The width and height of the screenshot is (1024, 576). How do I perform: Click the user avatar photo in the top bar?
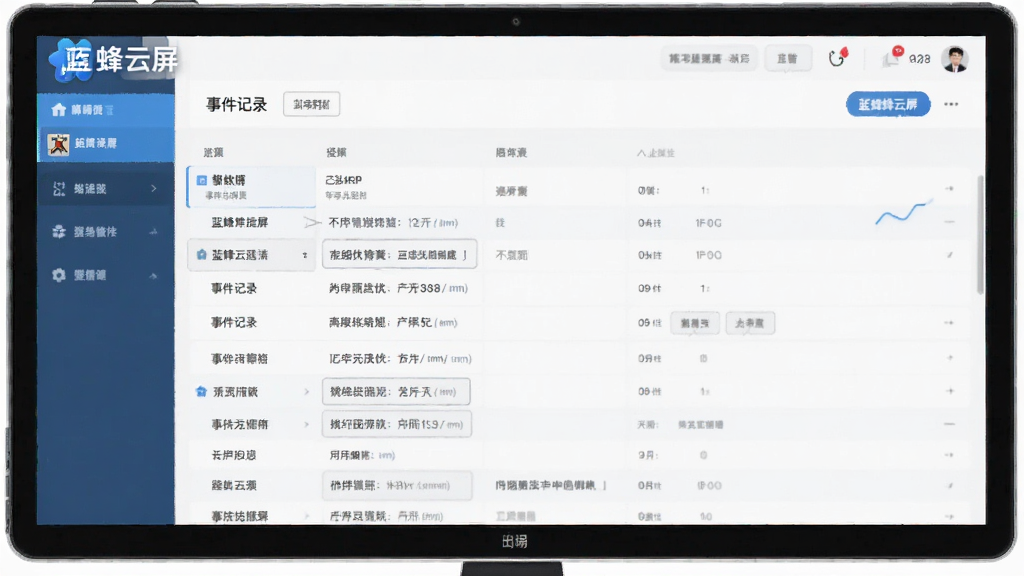[955, 59]
